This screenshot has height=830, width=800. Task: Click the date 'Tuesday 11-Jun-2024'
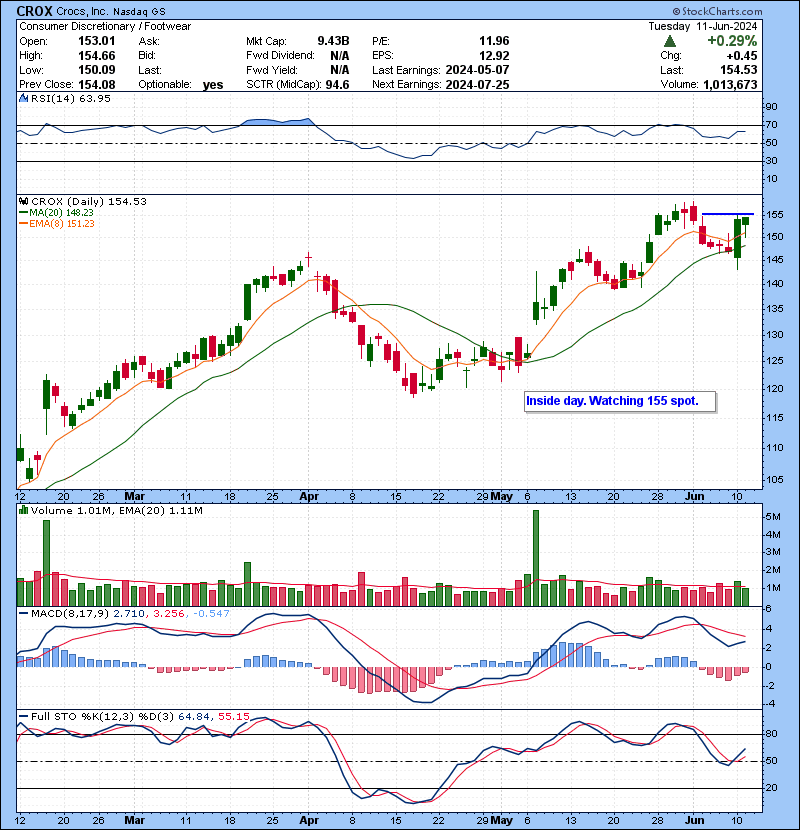point(703,26)
